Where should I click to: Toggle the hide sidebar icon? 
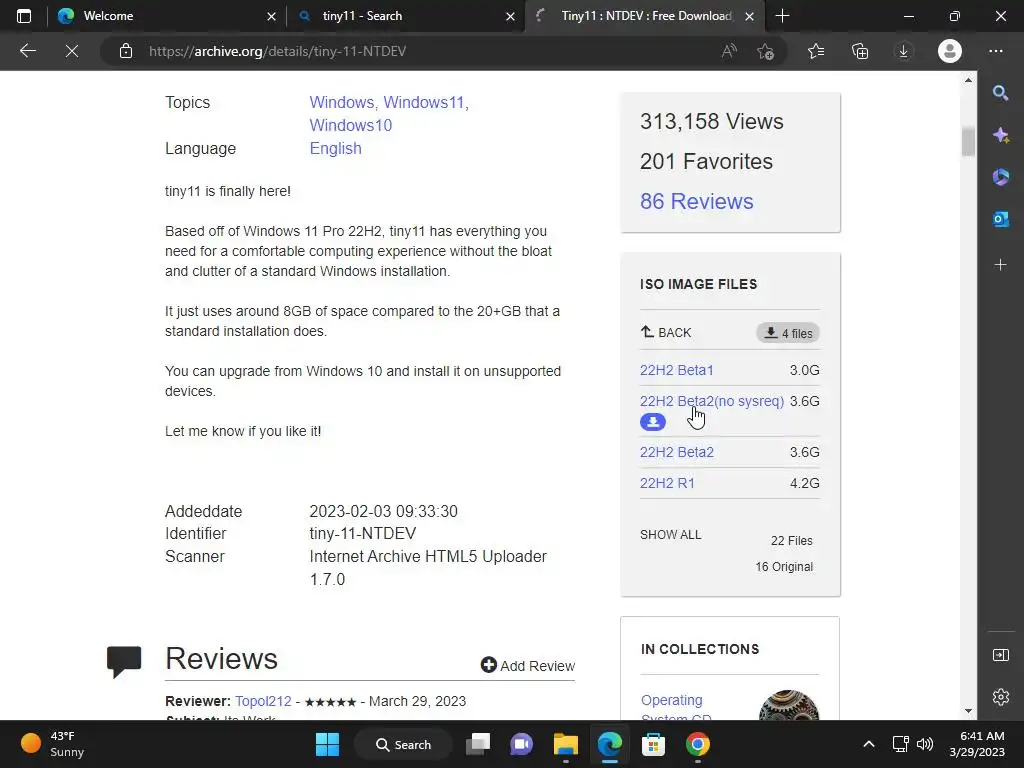(1000, 655)
